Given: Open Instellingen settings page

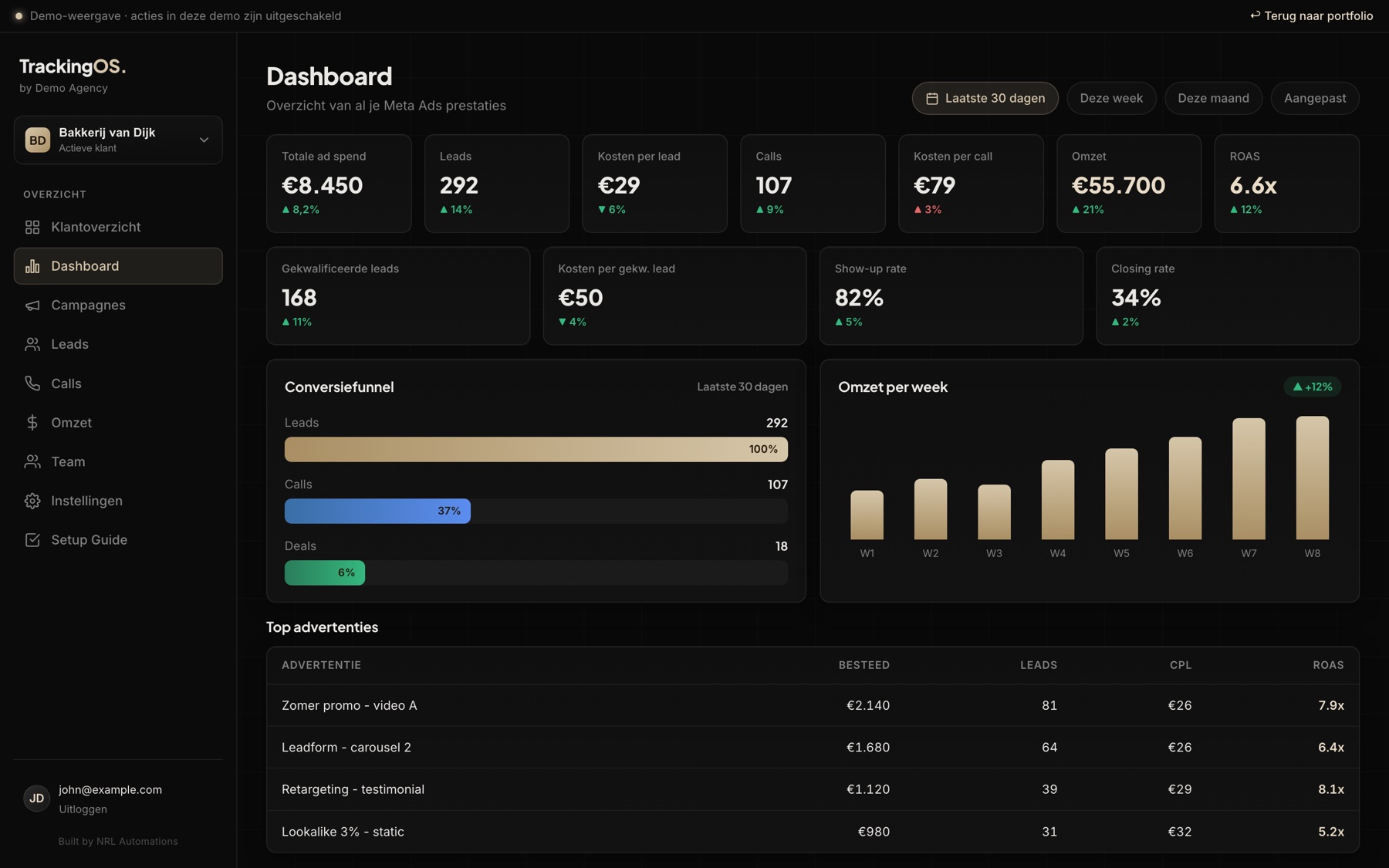Looking at the screenshot, I should click(118, 501).
